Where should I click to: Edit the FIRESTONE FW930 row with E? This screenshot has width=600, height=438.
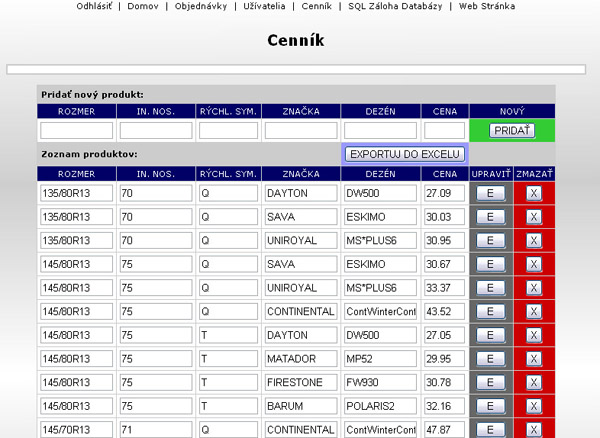tap(490, 382)
